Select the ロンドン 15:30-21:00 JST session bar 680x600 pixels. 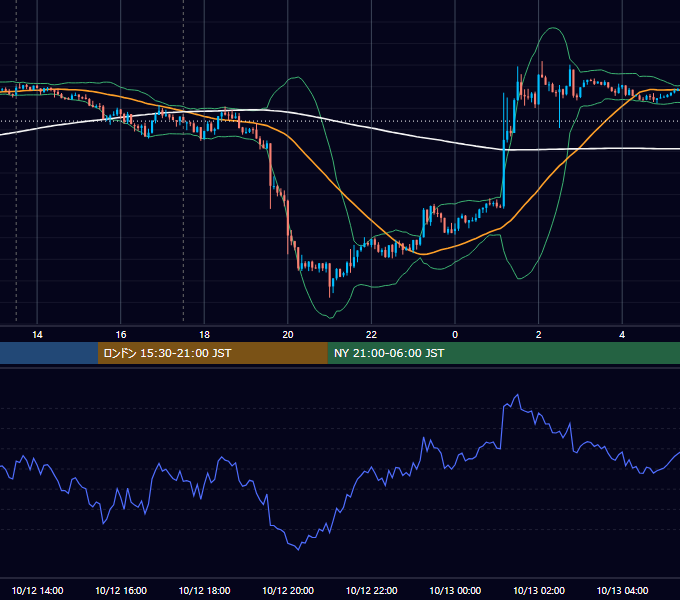tap(212, 353)
